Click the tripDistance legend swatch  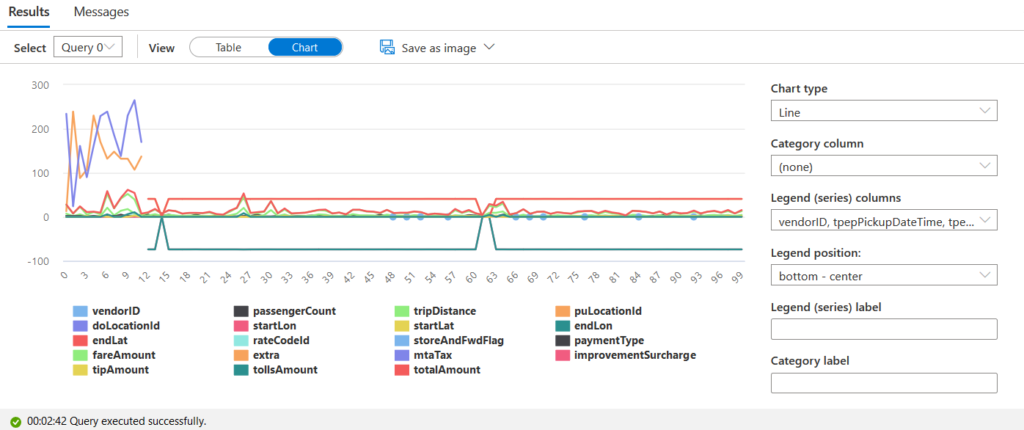point(402,311)
